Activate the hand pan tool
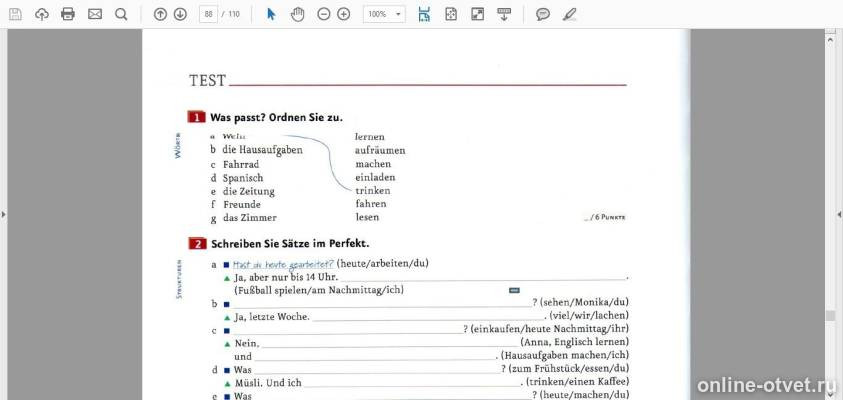Viewport: 843px width, 400px height. [297, 14]
